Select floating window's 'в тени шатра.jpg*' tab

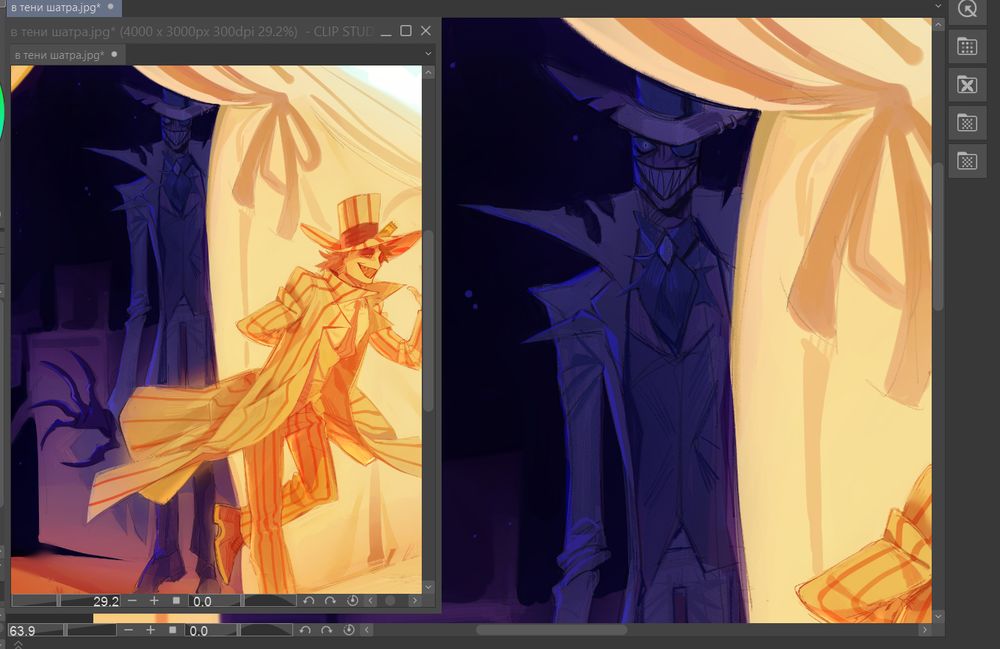tap(66, 55)
